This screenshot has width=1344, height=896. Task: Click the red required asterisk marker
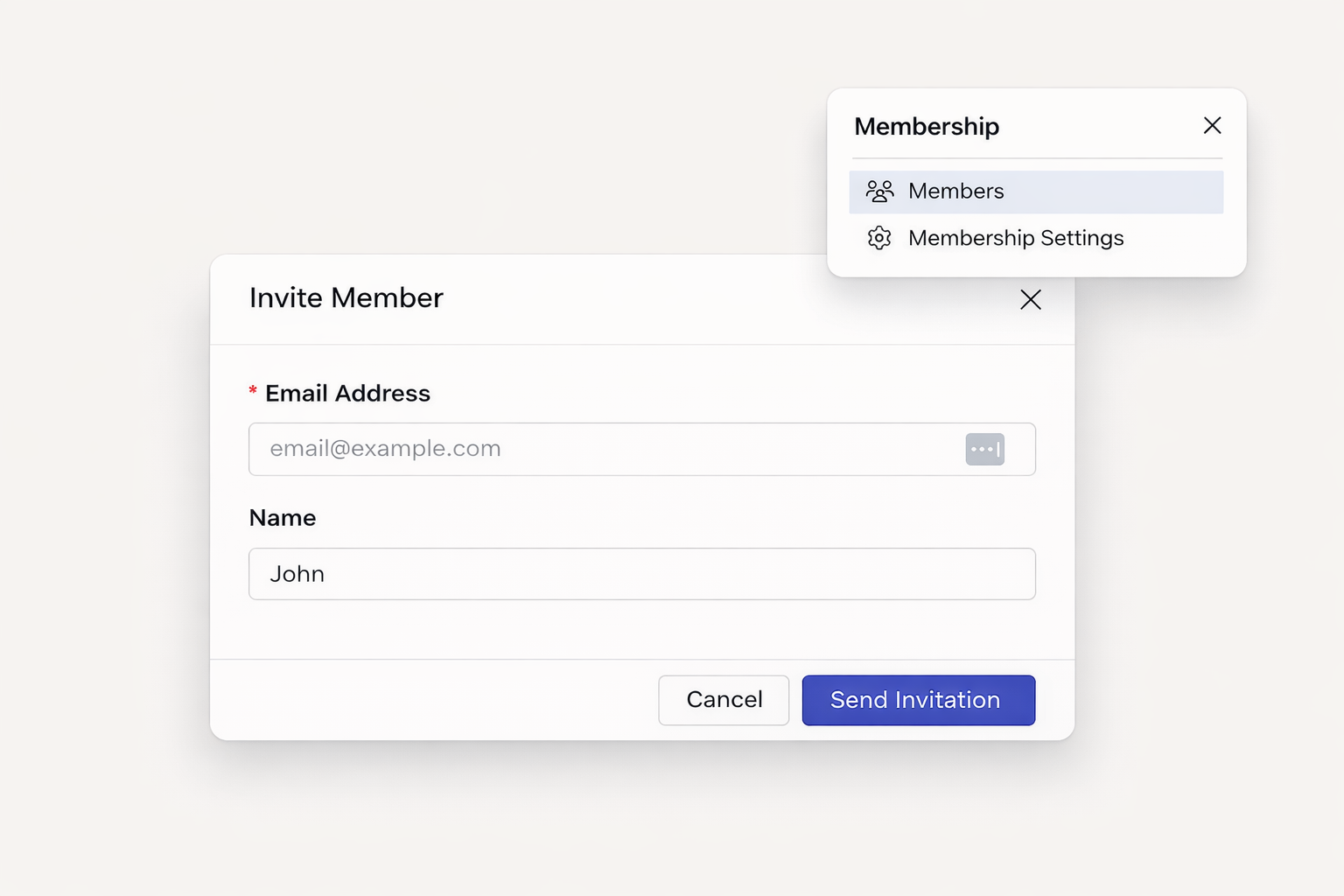[253, 391]
